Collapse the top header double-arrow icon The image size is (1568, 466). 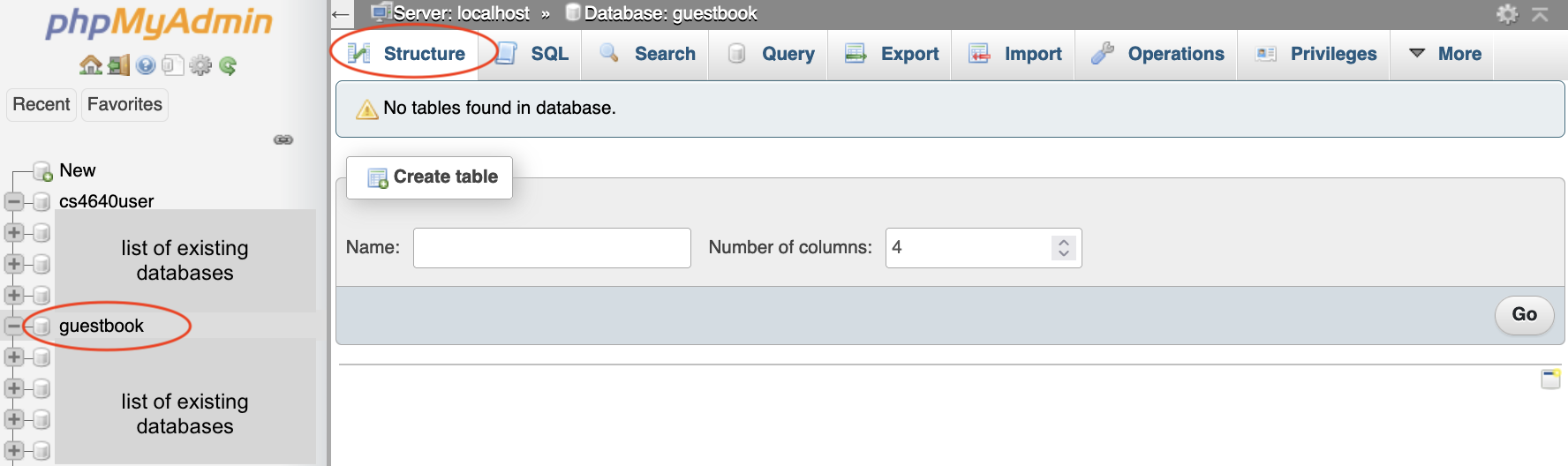click(x=1540, y=13)
